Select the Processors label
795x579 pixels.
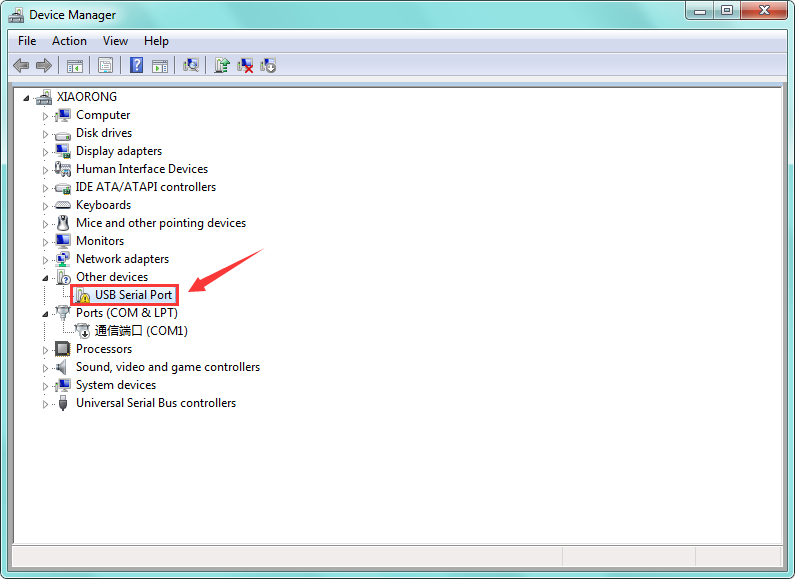click(x=103, y=349)
